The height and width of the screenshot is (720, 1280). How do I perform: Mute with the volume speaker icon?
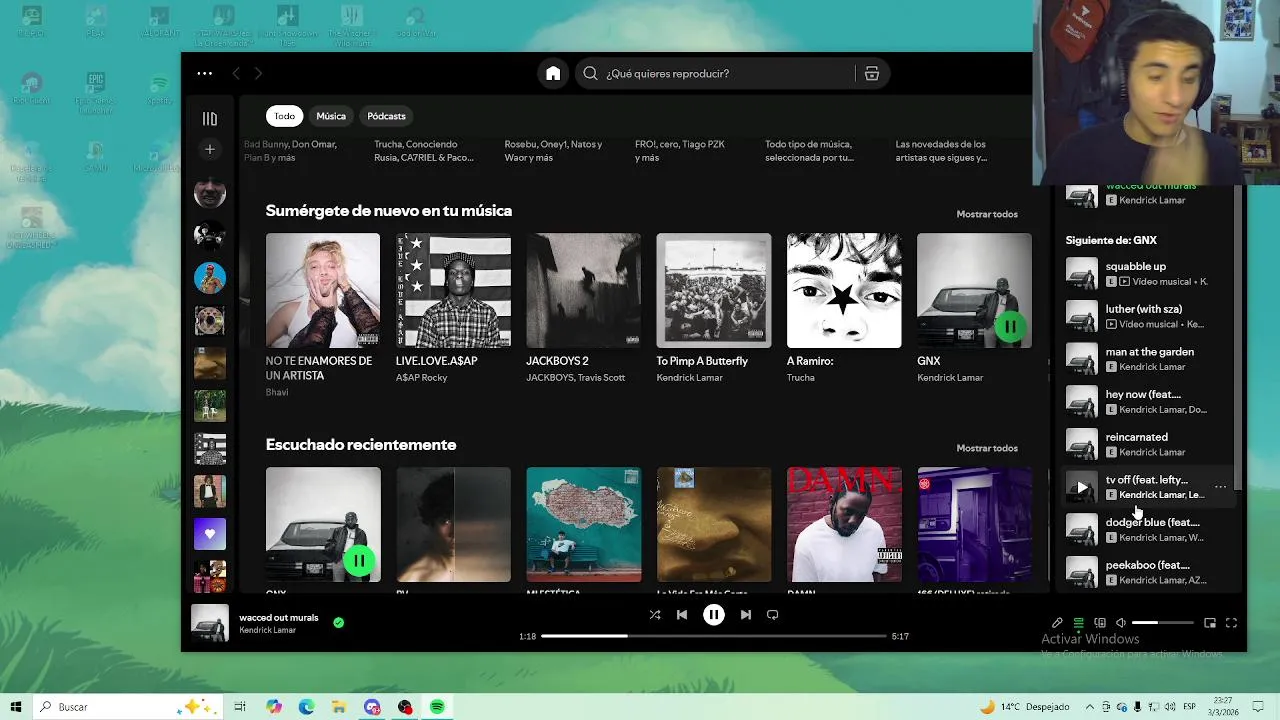1121,623
